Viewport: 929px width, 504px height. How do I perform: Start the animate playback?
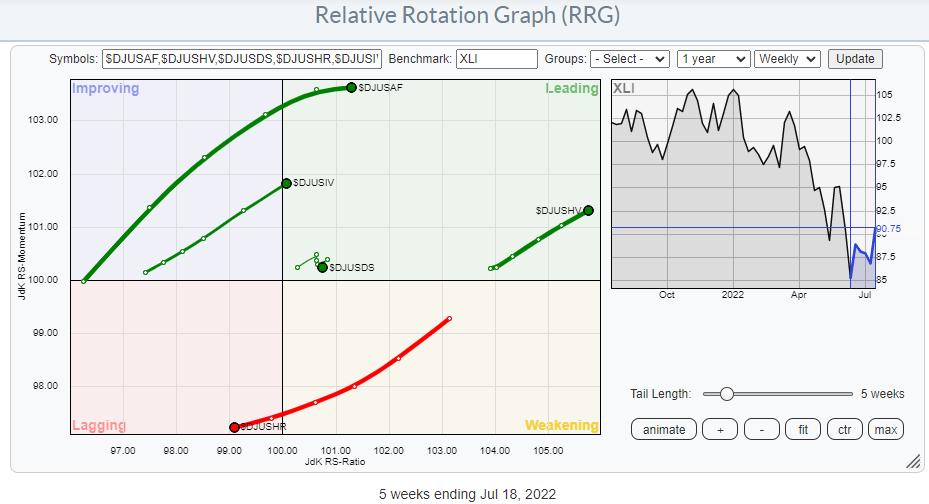point(664,429)
